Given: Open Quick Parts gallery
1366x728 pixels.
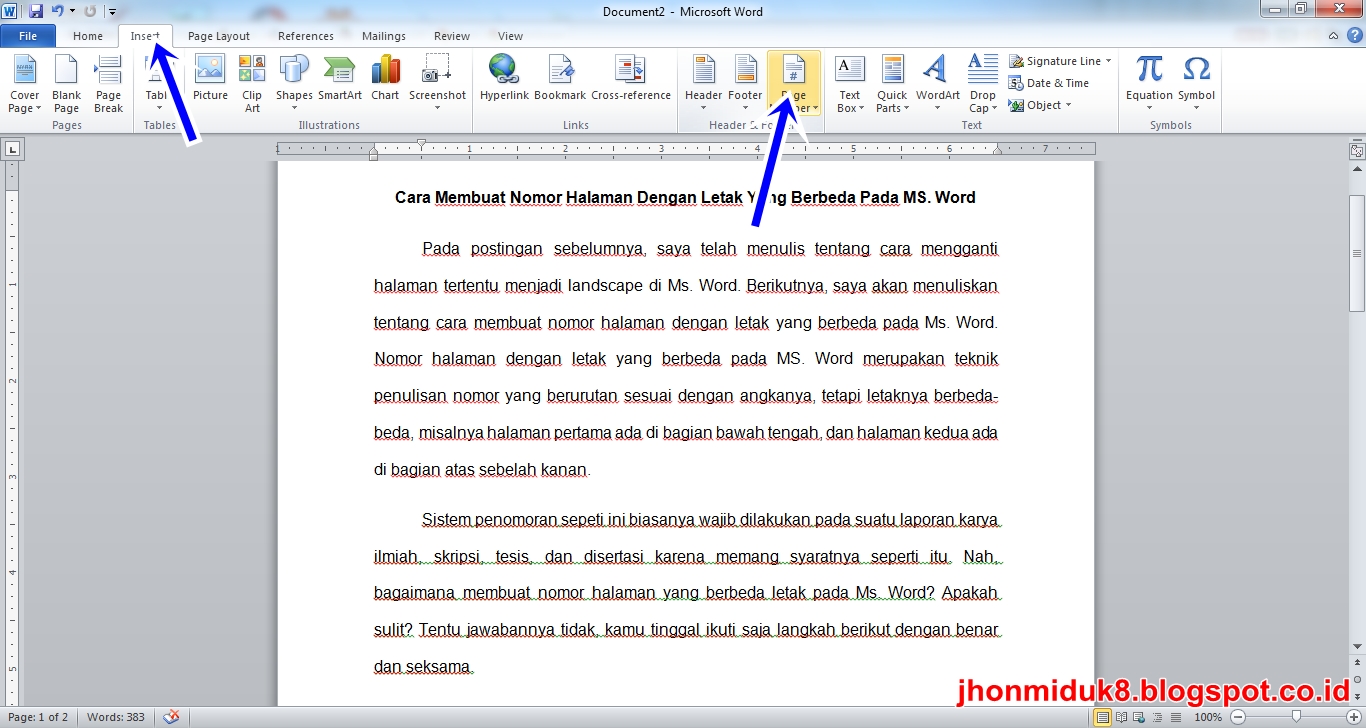Looking at the screenshot, I should pyautogui.click(x=892, y=84).
